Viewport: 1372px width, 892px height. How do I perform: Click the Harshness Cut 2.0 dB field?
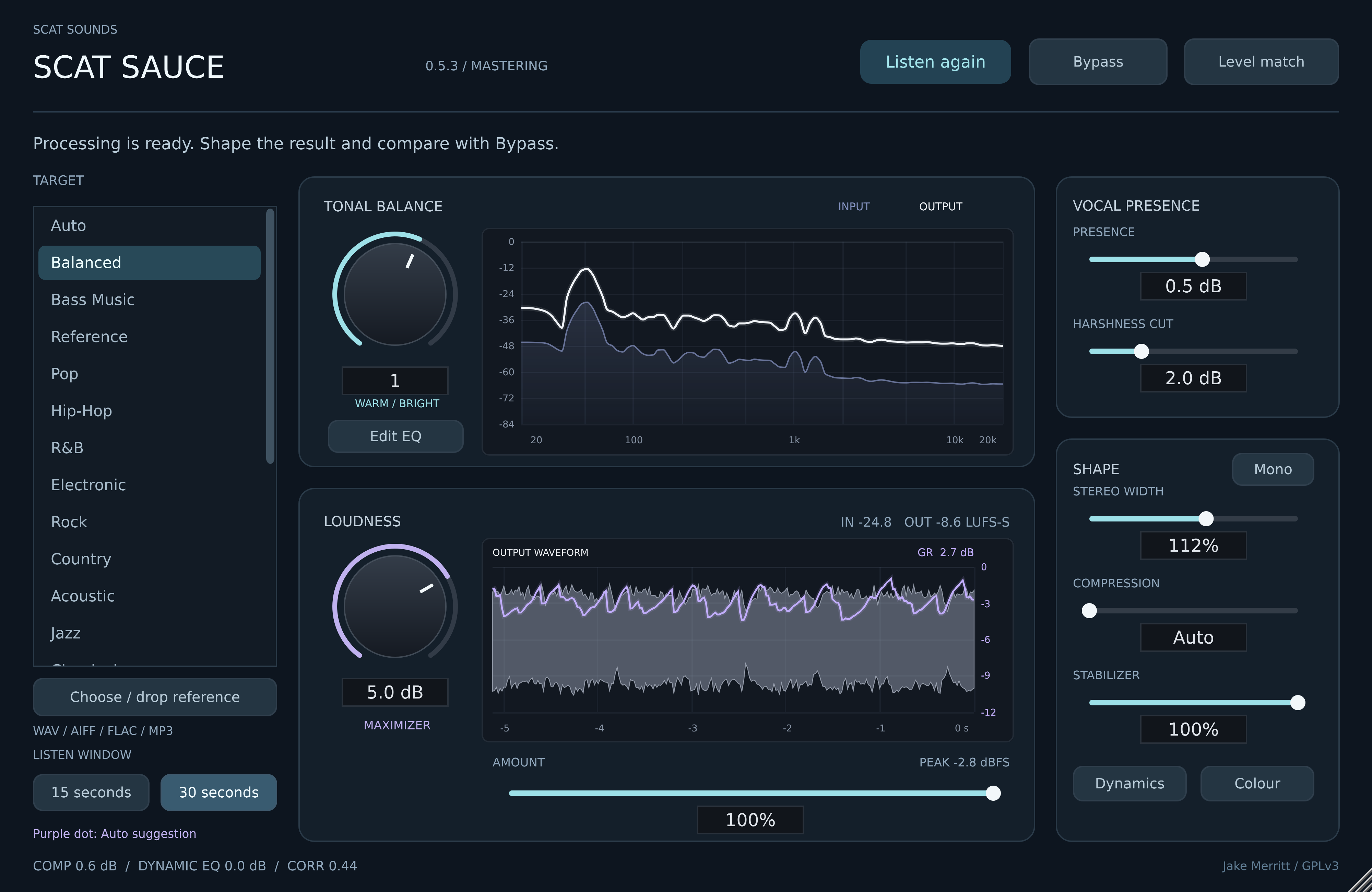coord(1193,378)
